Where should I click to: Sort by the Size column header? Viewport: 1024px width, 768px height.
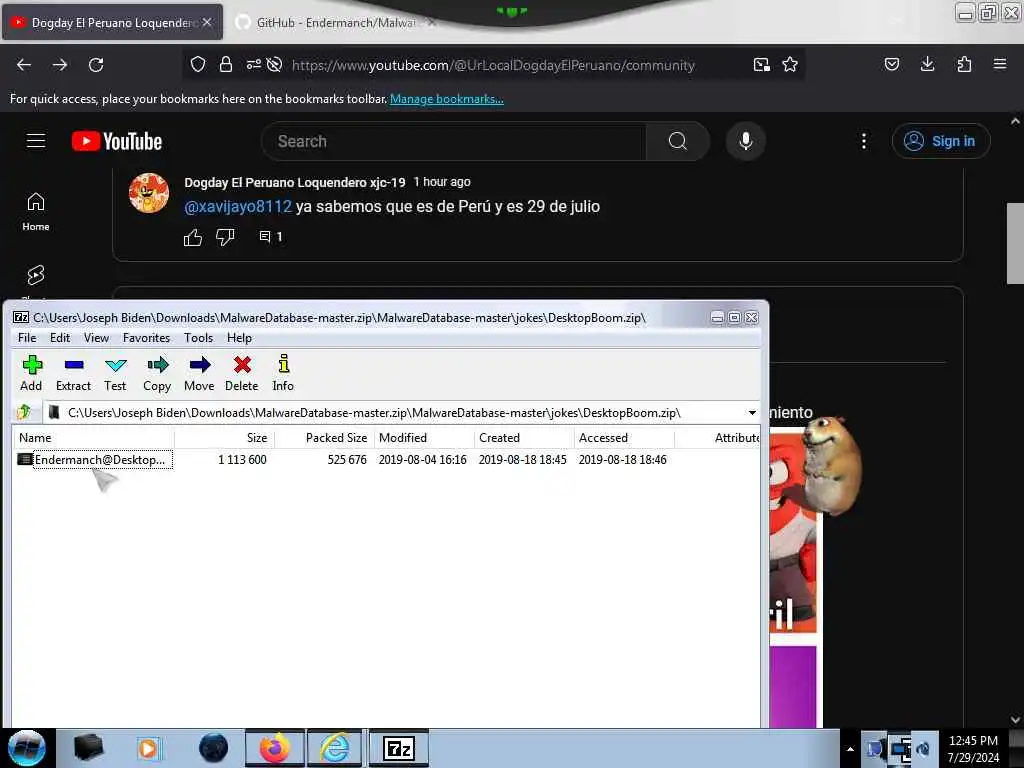click(225, 438)
